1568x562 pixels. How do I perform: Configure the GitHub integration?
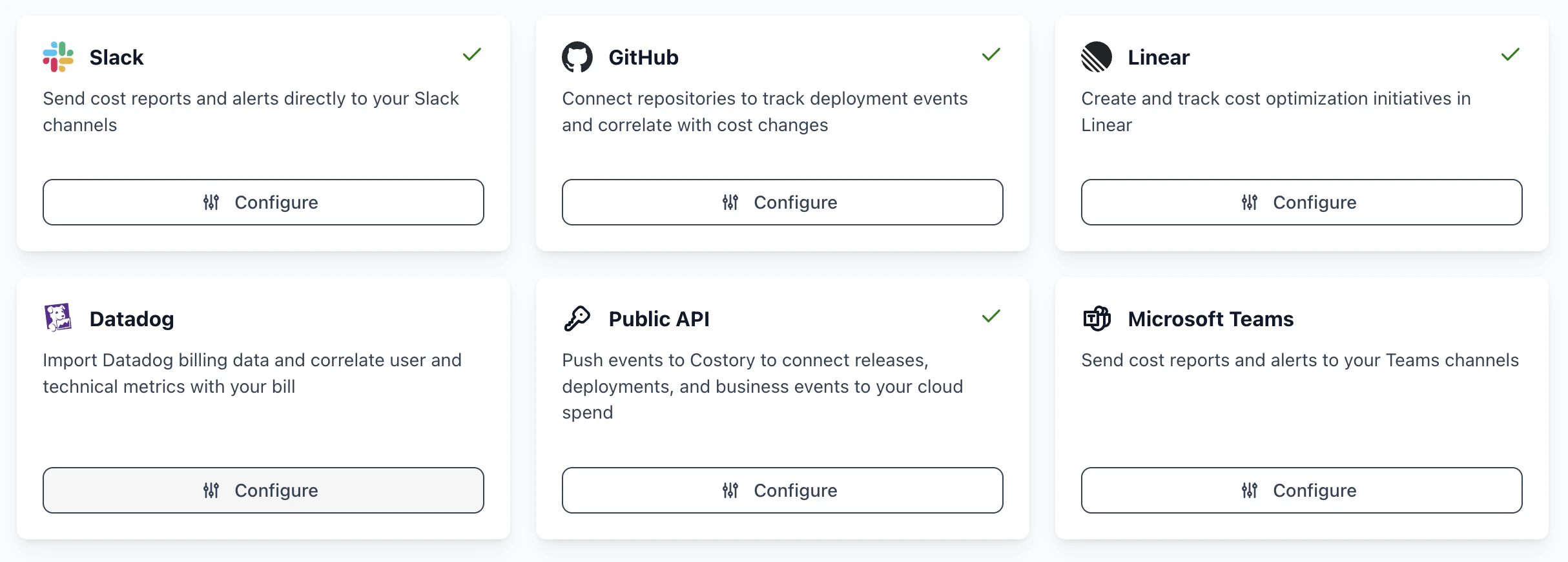tap(782, 202)
